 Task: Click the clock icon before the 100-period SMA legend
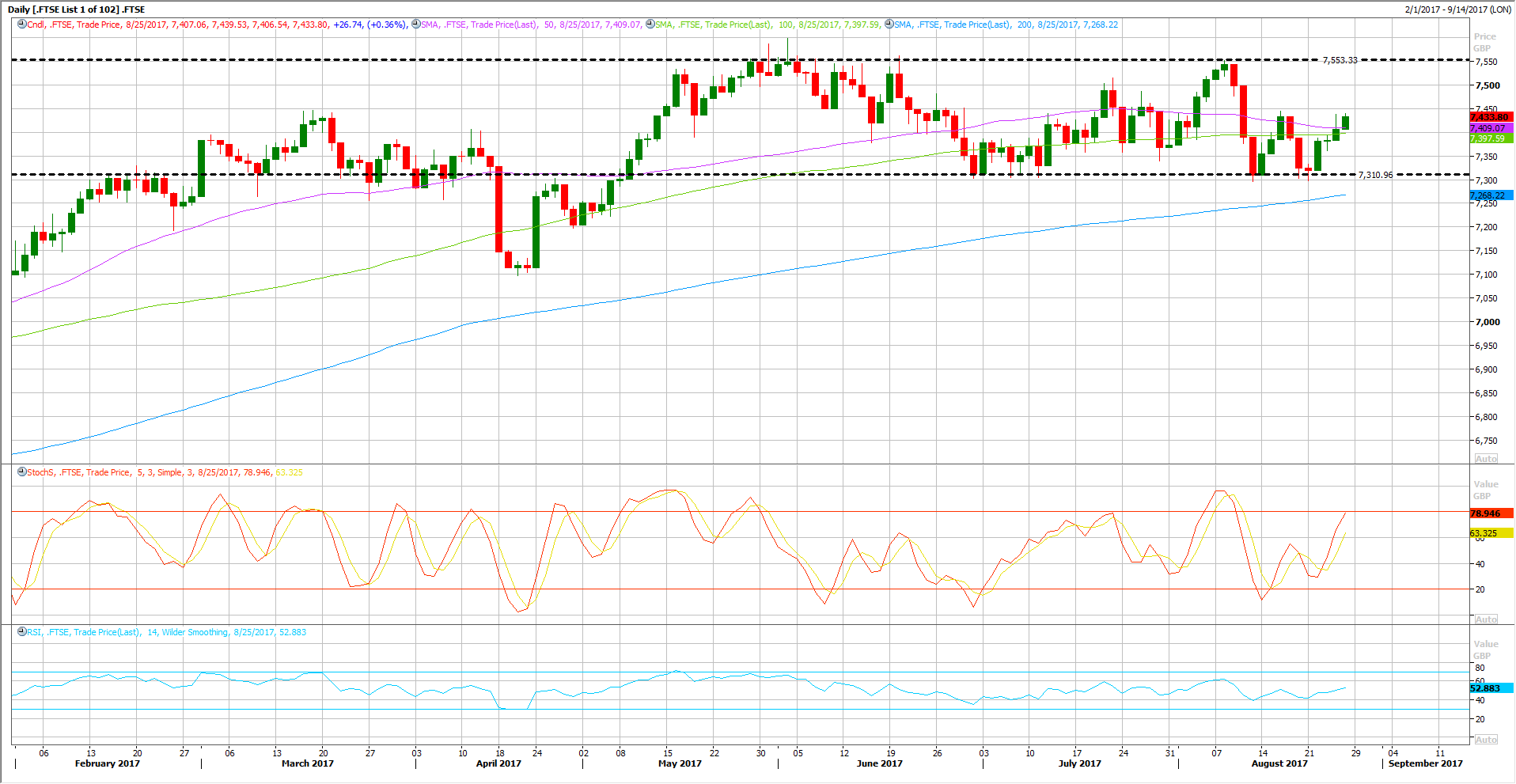click(650, 25)
